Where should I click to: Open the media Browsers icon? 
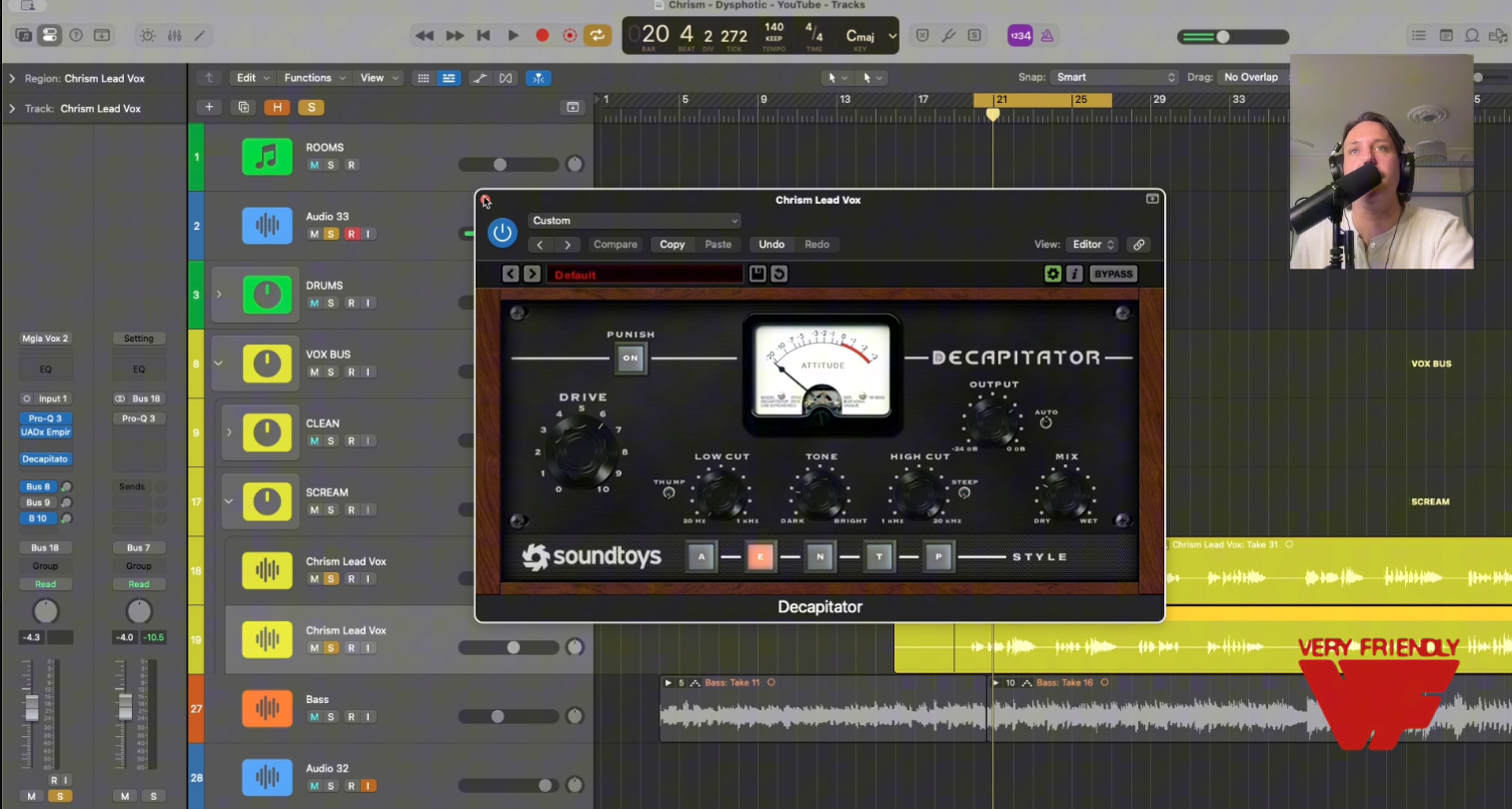pyautogui.click(x=1498, y=35)
